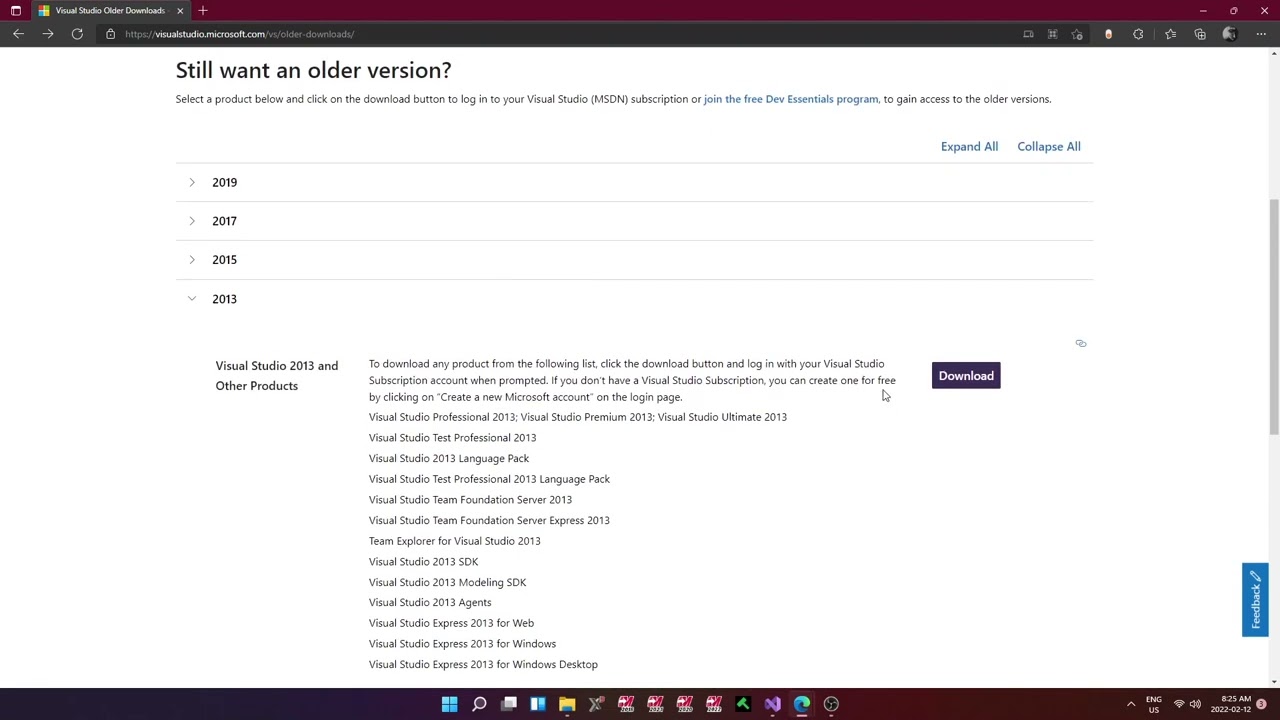1280x720 pixels.
Task: Click 'Visual Studio Express 2013 for Web' text
Action: (451, 623)
